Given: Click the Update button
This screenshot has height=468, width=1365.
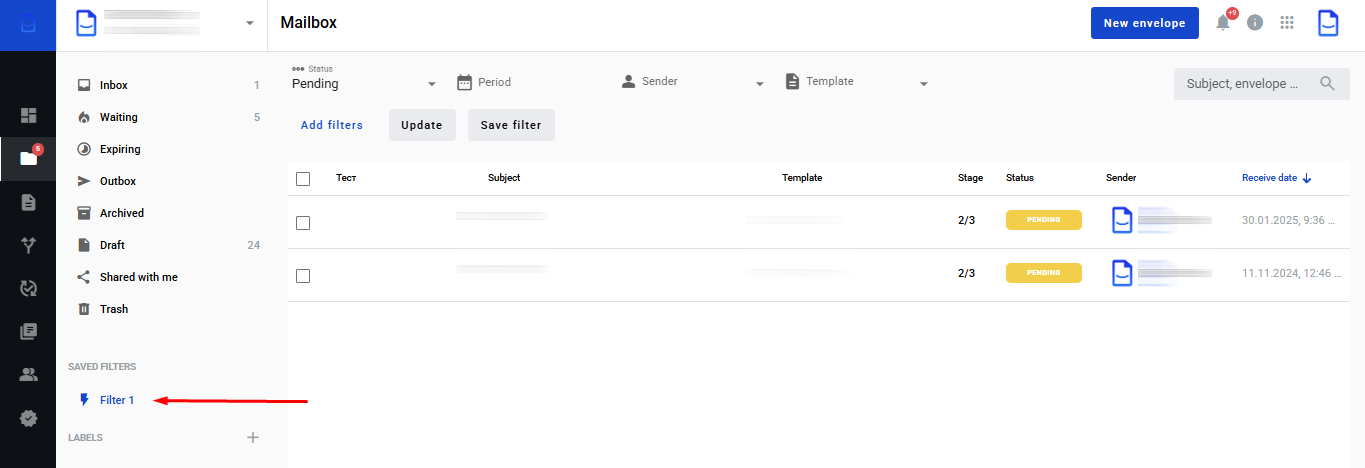Looking at the screenshot, I should point(422,125).
